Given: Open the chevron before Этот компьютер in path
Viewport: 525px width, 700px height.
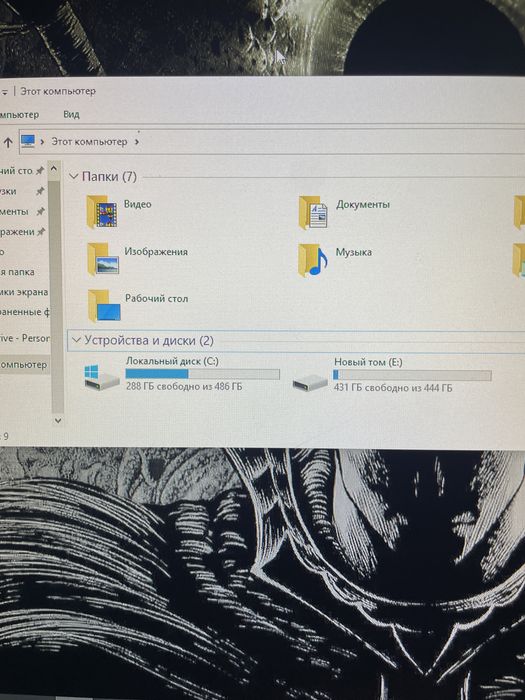Looking at the screenshot, I should (42, 142).
